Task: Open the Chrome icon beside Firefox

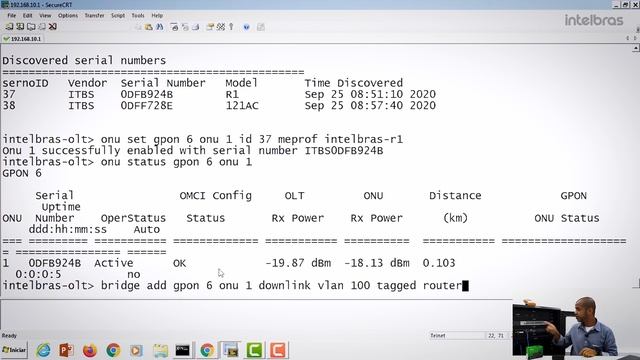Action: tap(113, 350)
